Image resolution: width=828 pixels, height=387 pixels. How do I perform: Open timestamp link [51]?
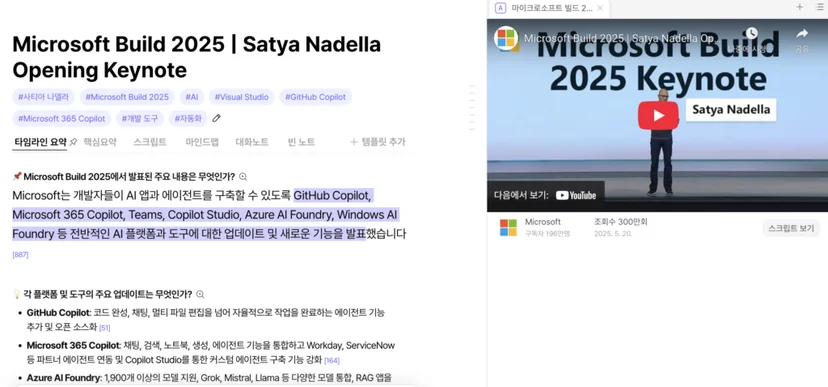pos(105,328)
